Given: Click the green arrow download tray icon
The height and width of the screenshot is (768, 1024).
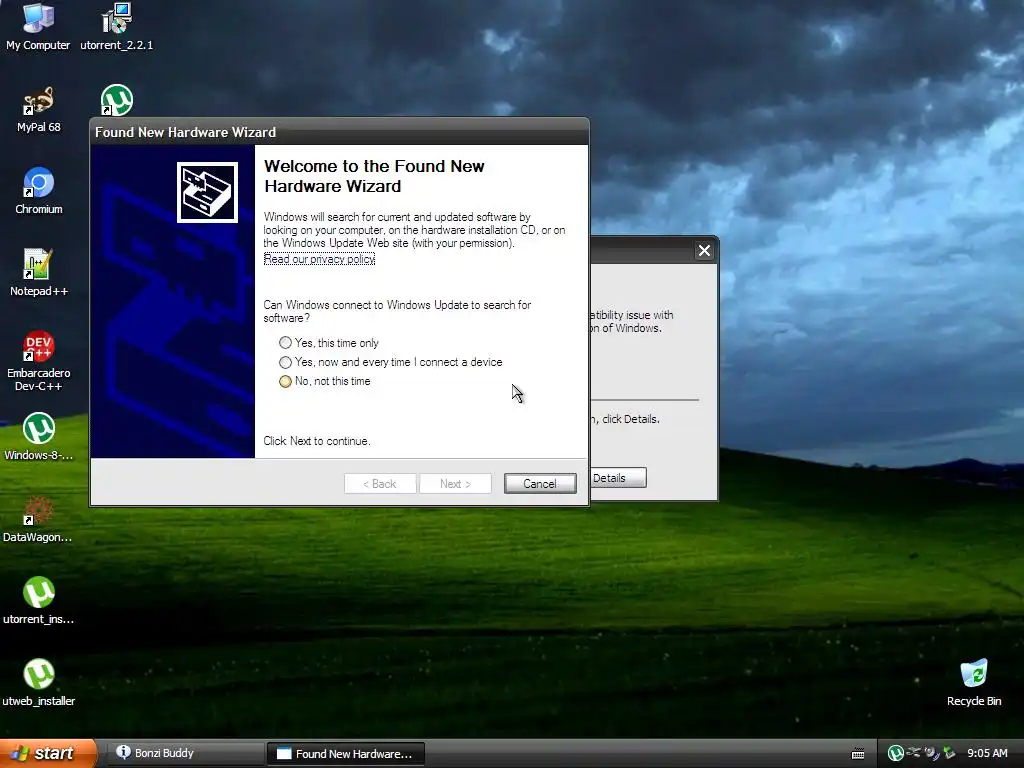Looking at the screenshot, I should [x=949, y=753].
